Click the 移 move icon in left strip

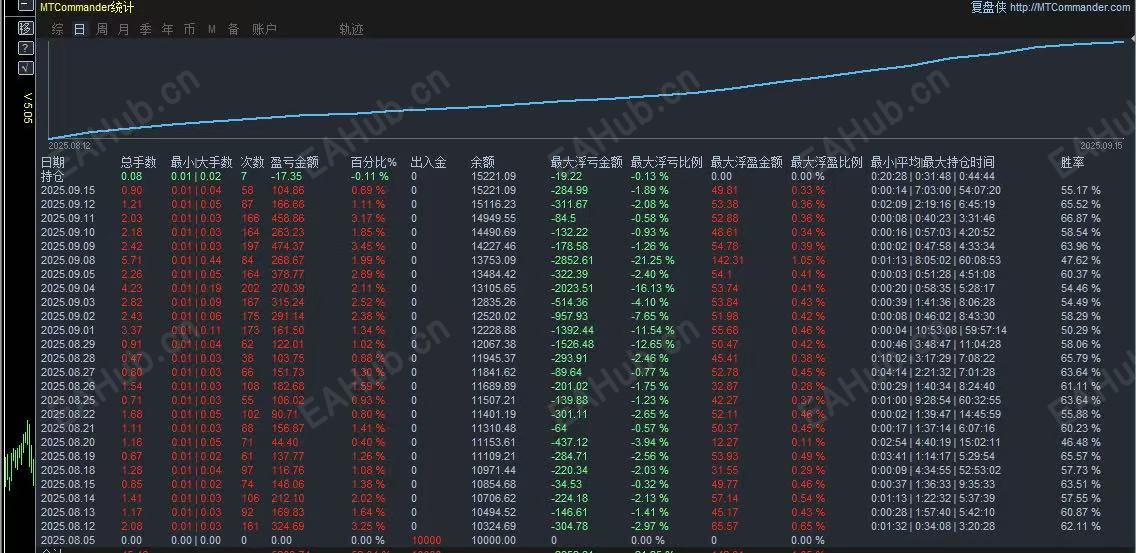25,28
